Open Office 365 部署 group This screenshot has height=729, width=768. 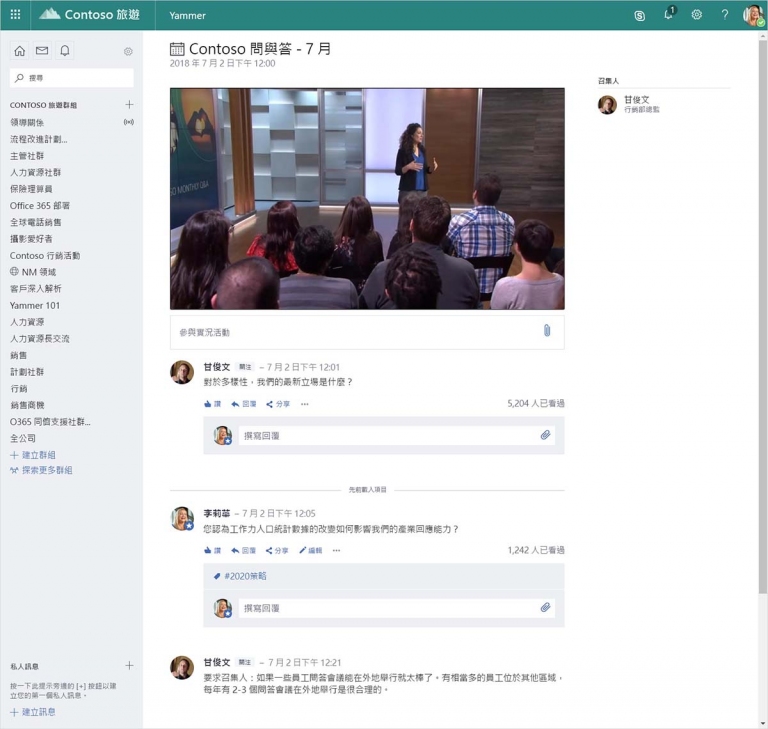(40, 206)
